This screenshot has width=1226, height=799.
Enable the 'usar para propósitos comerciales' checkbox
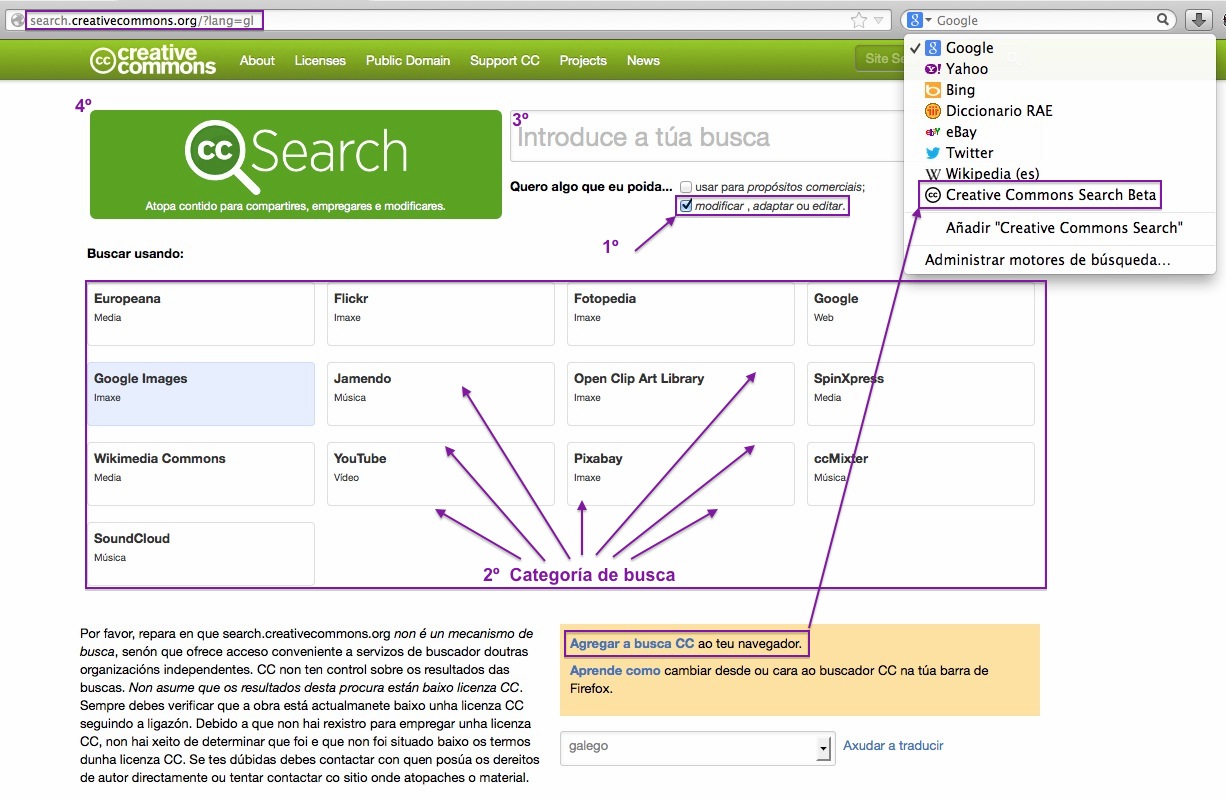687,186
